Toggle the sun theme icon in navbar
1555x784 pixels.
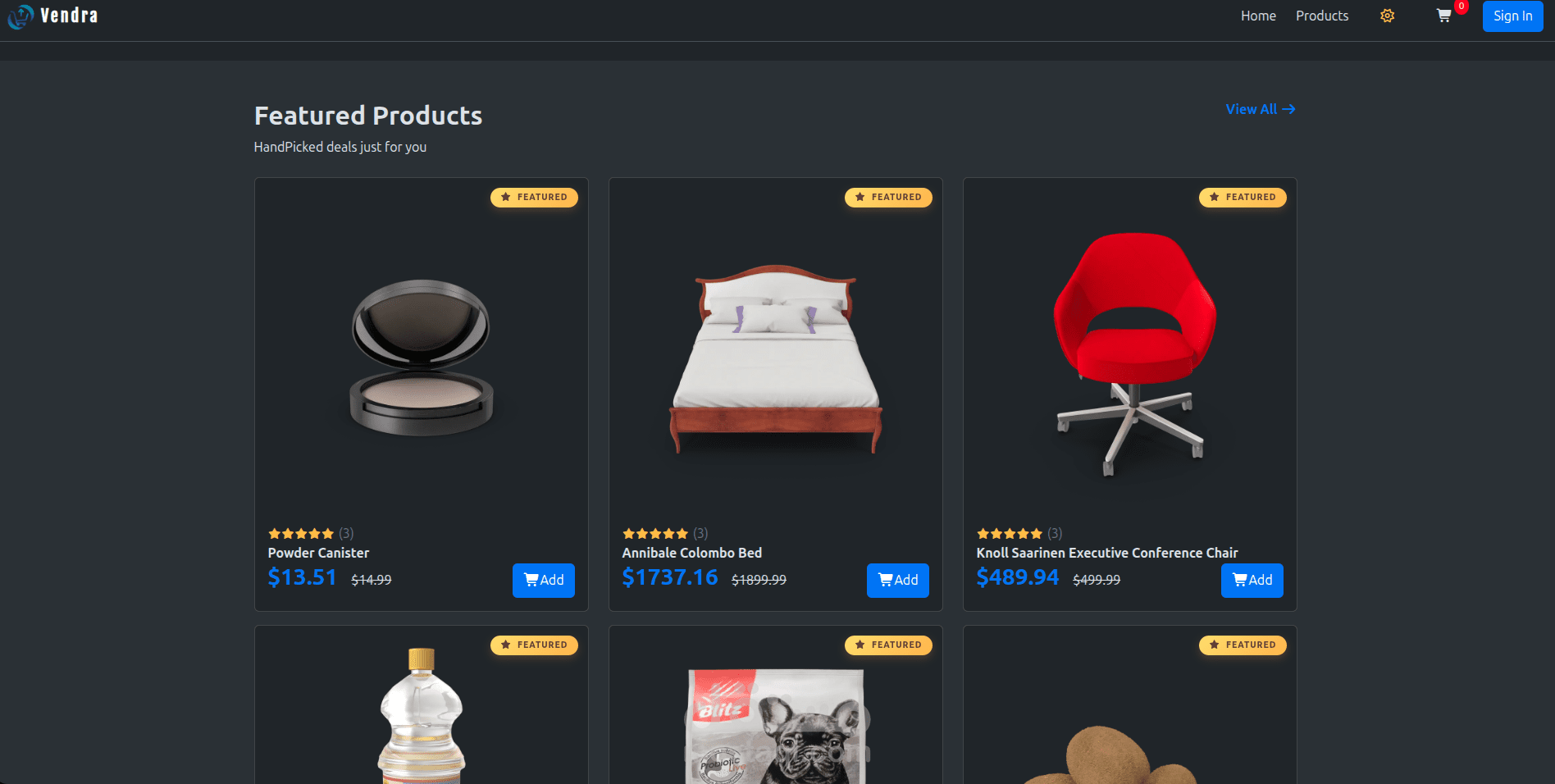point(1387,16)
